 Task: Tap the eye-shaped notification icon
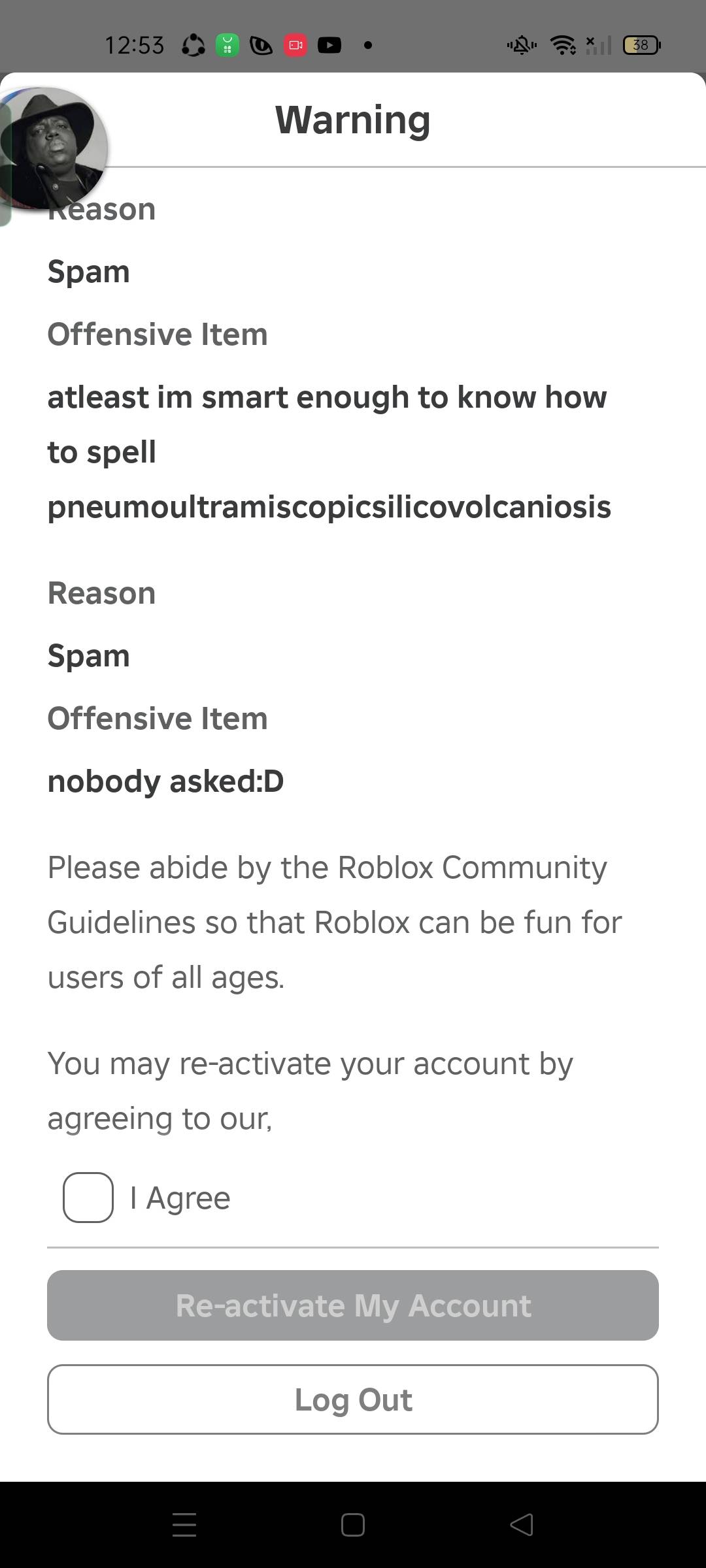(x=261, y=45)
